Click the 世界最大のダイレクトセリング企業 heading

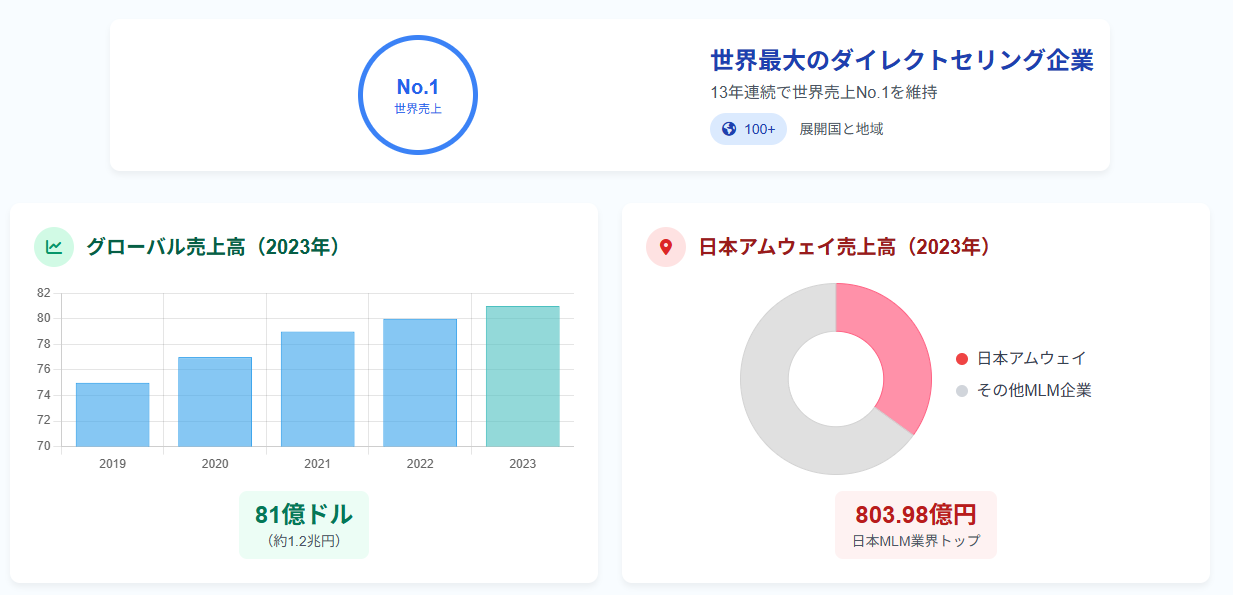902,60
